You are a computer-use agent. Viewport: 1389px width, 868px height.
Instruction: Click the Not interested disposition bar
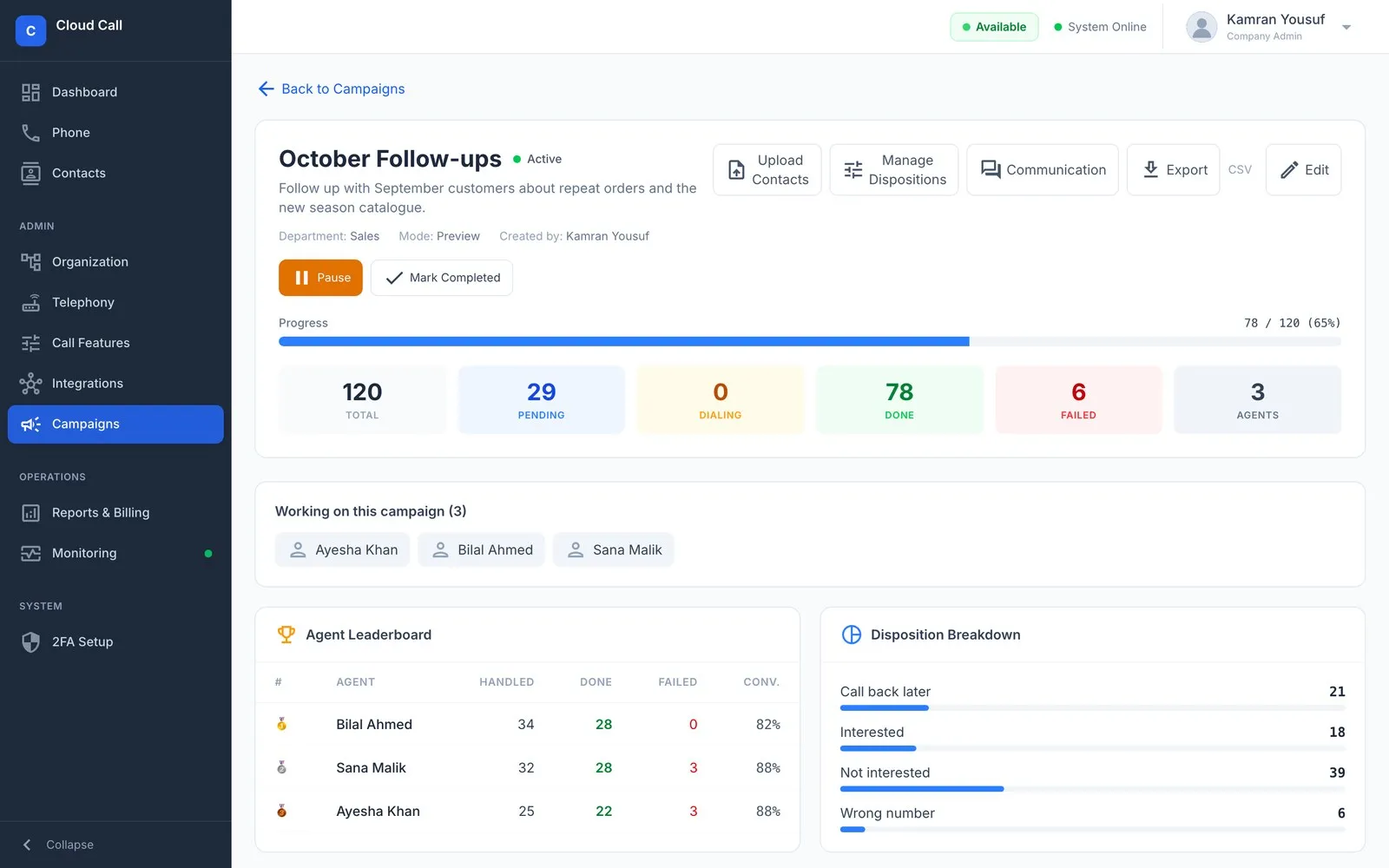[1093, 789]
